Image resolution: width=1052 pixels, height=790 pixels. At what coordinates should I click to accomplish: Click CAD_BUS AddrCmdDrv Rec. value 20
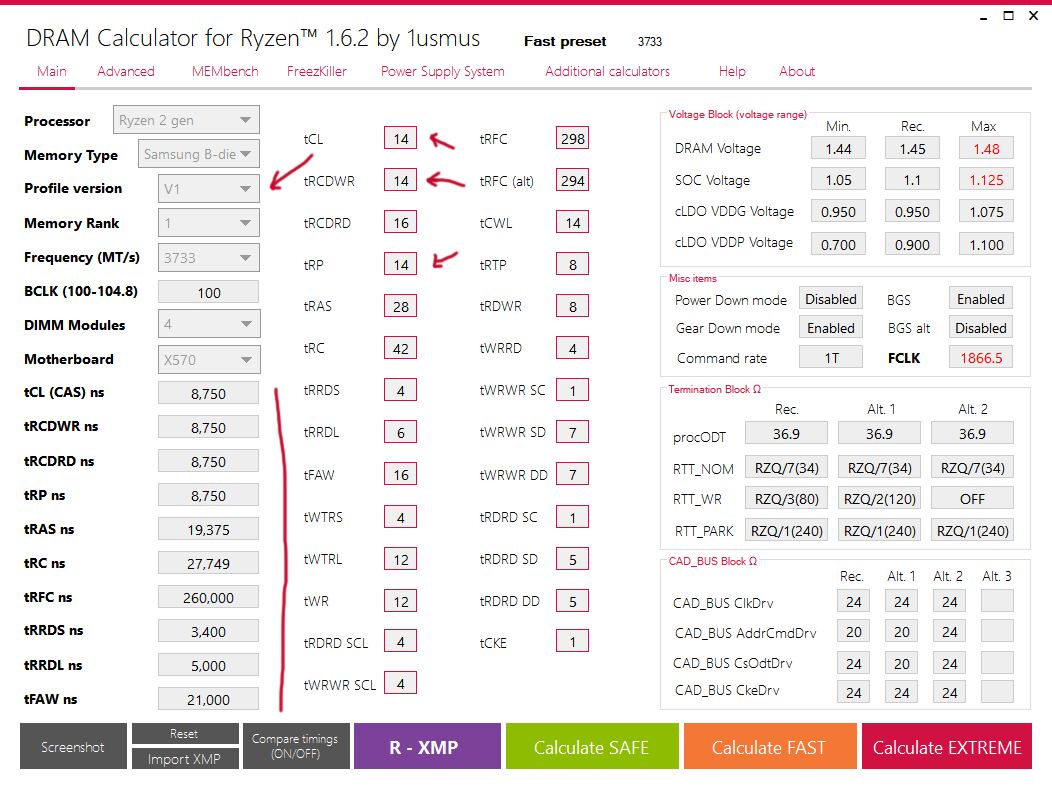853,632
